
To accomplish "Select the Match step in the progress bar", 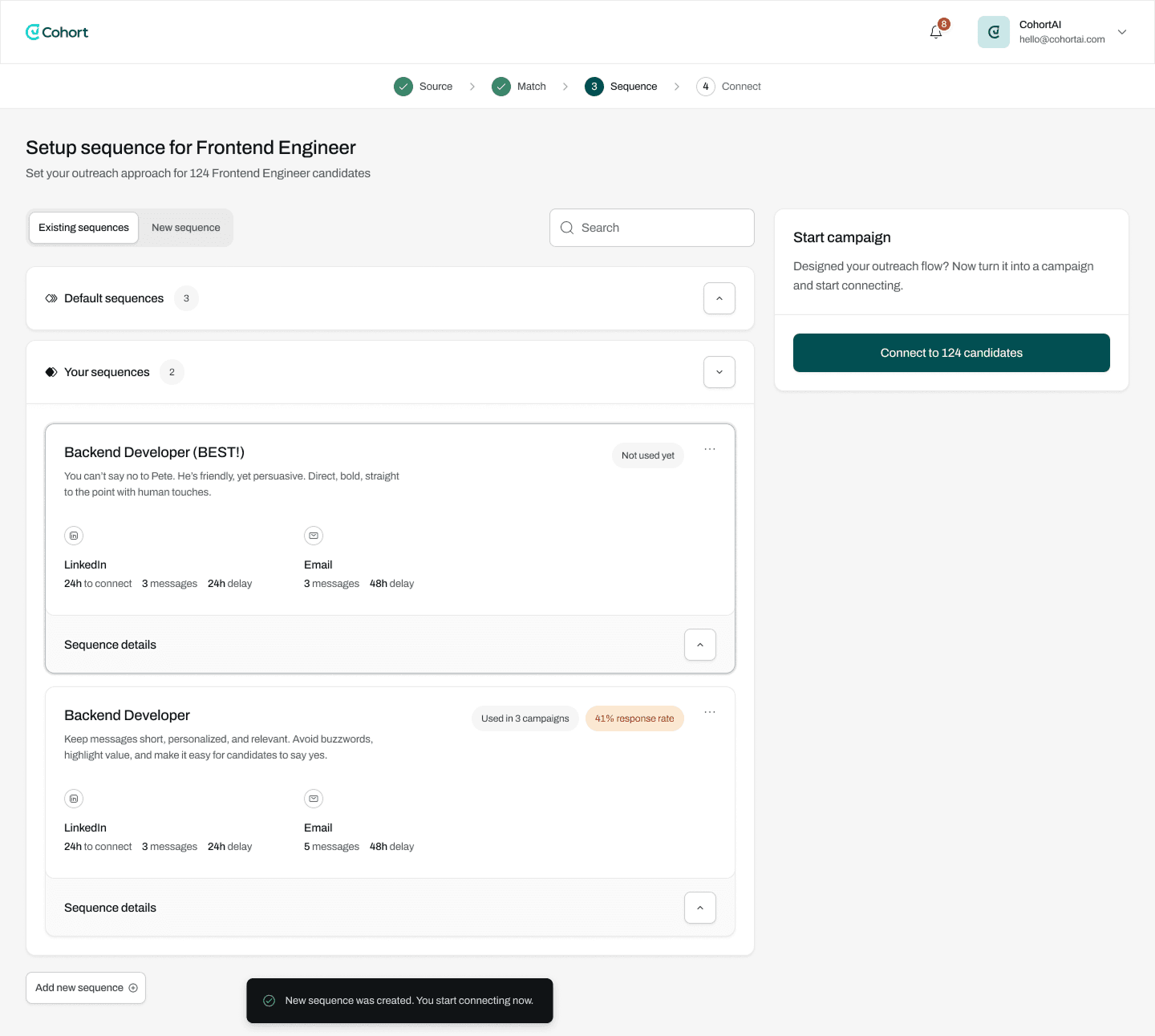I will (x=518, y=86).
